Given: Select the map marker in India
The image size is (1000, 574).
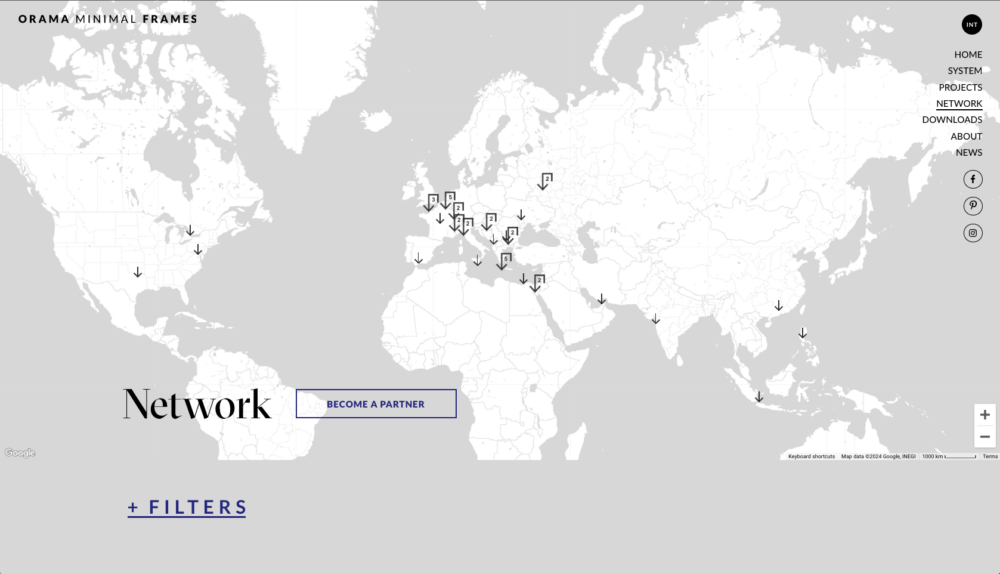Looking at the screenshot, I should [x=656, y=319].
